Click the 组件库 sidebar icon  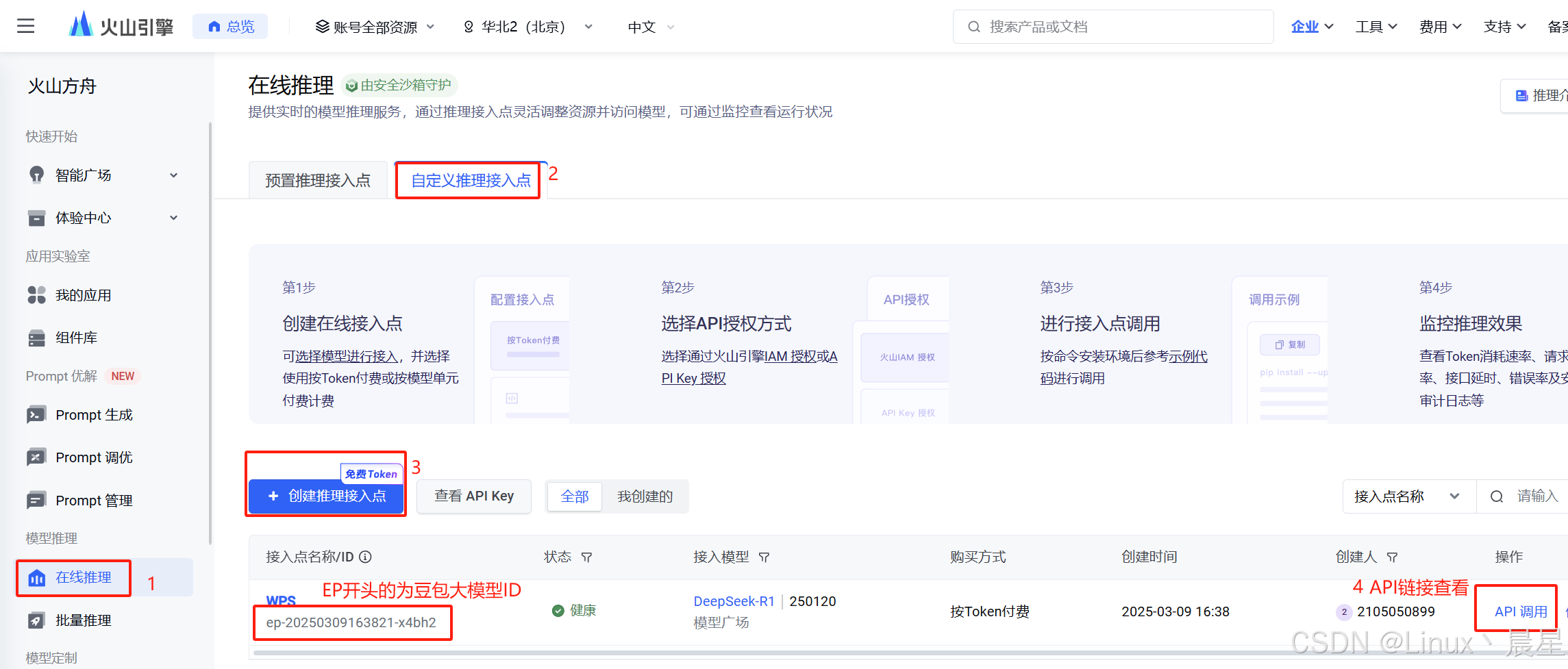[36, 338]
